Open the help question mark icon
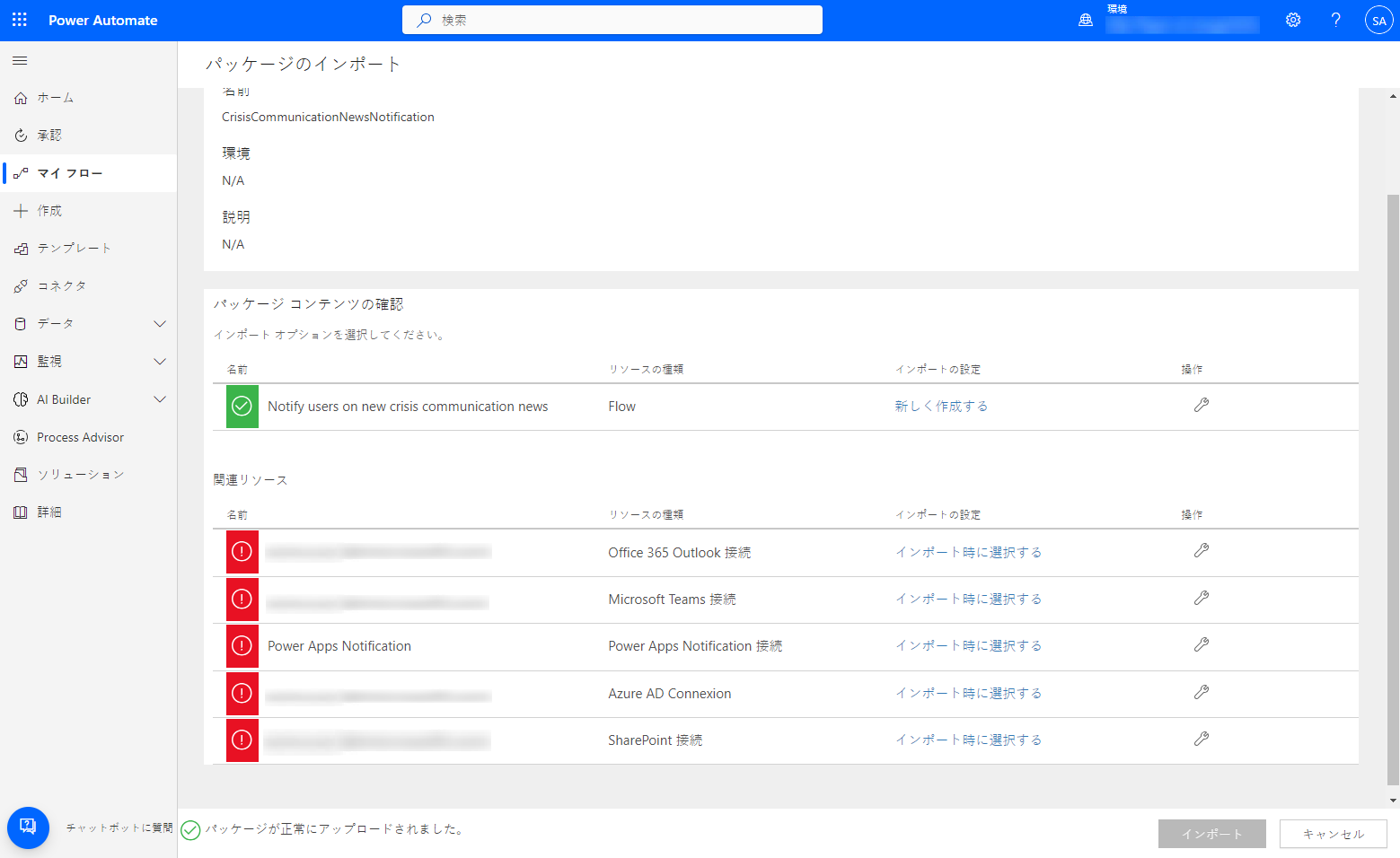 tap(1336, 20)
